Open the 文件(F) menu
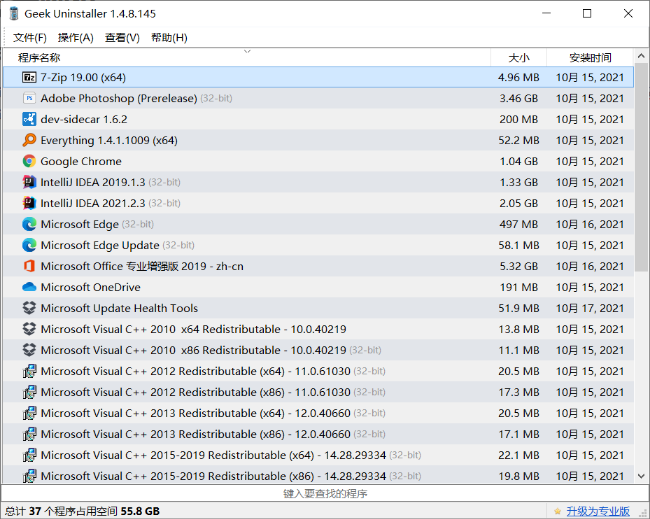This screenshot has height=519, width=650. tap(29, 38)
